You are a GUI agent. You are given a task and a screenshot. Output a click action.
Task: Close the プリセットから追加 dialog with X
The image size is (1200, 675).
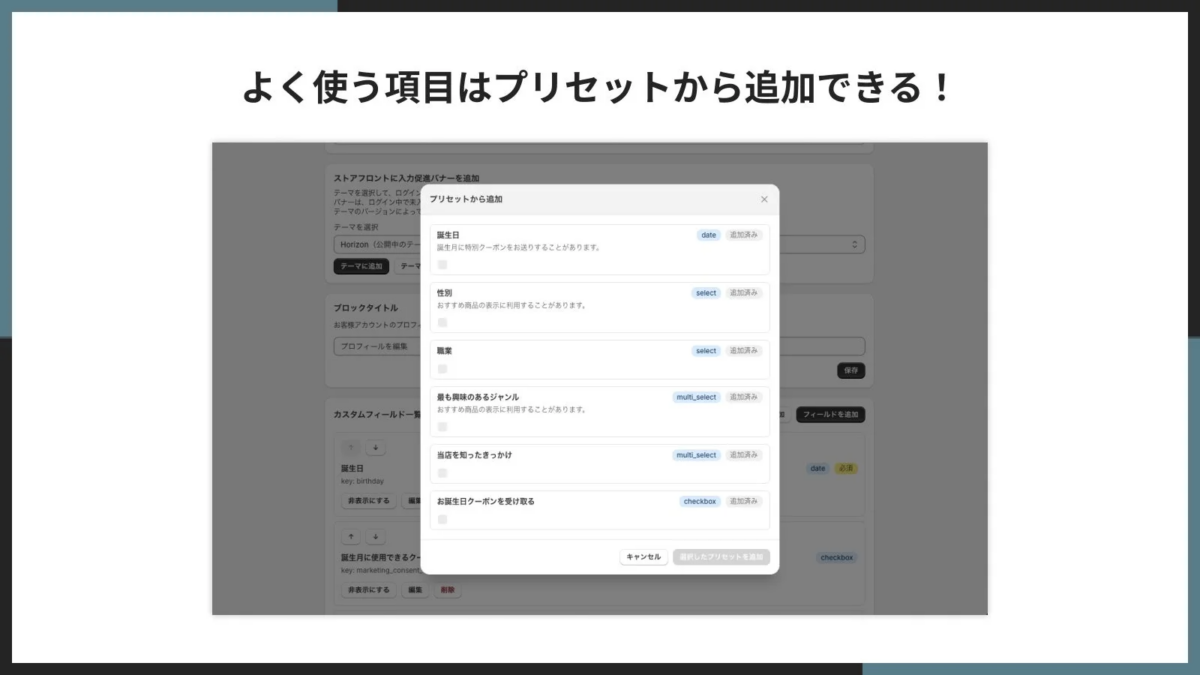tap(764, 199)
